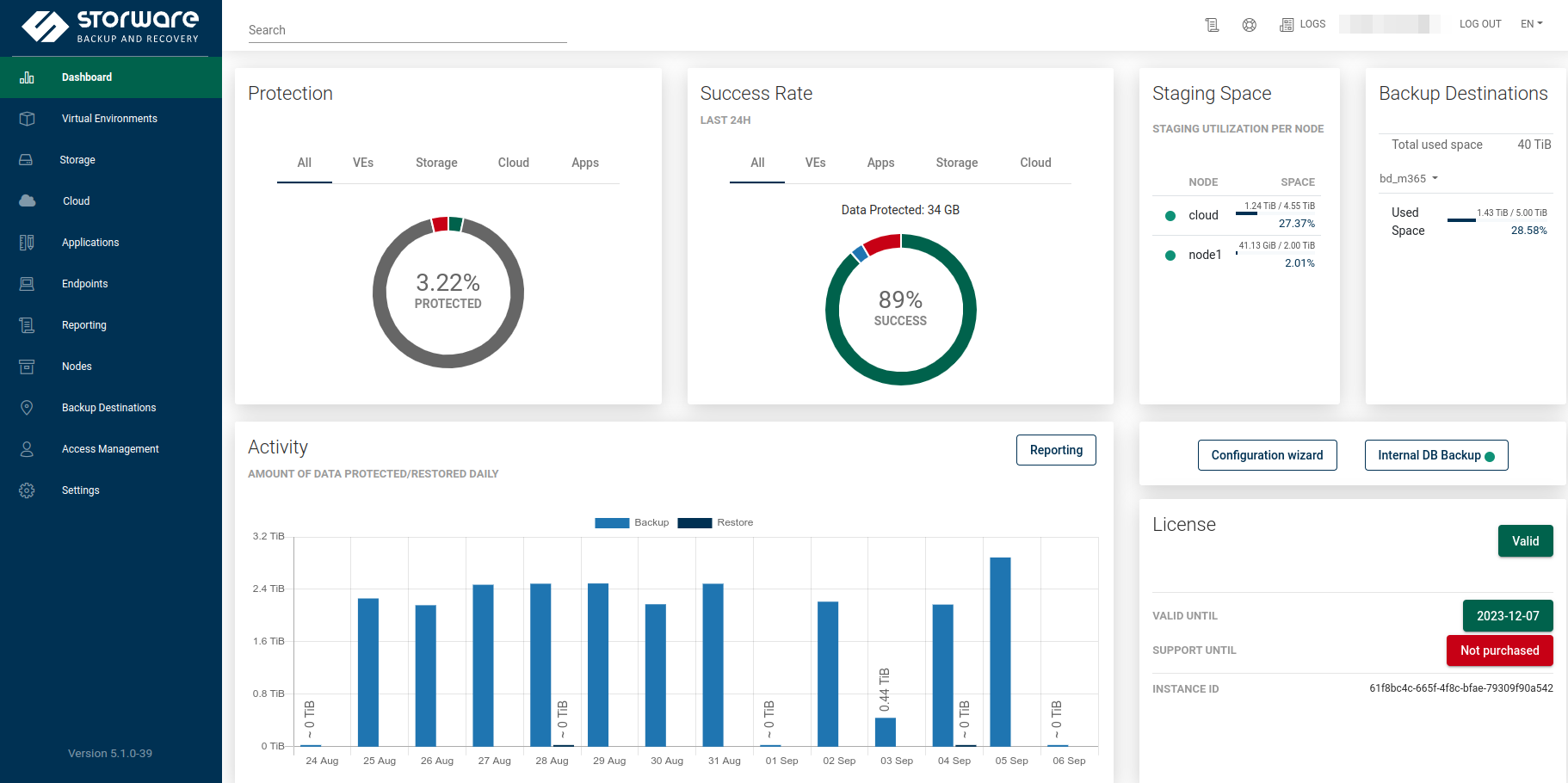
Task: Click the Virtual Environments cube icon
Action: (x=27, y=119)
